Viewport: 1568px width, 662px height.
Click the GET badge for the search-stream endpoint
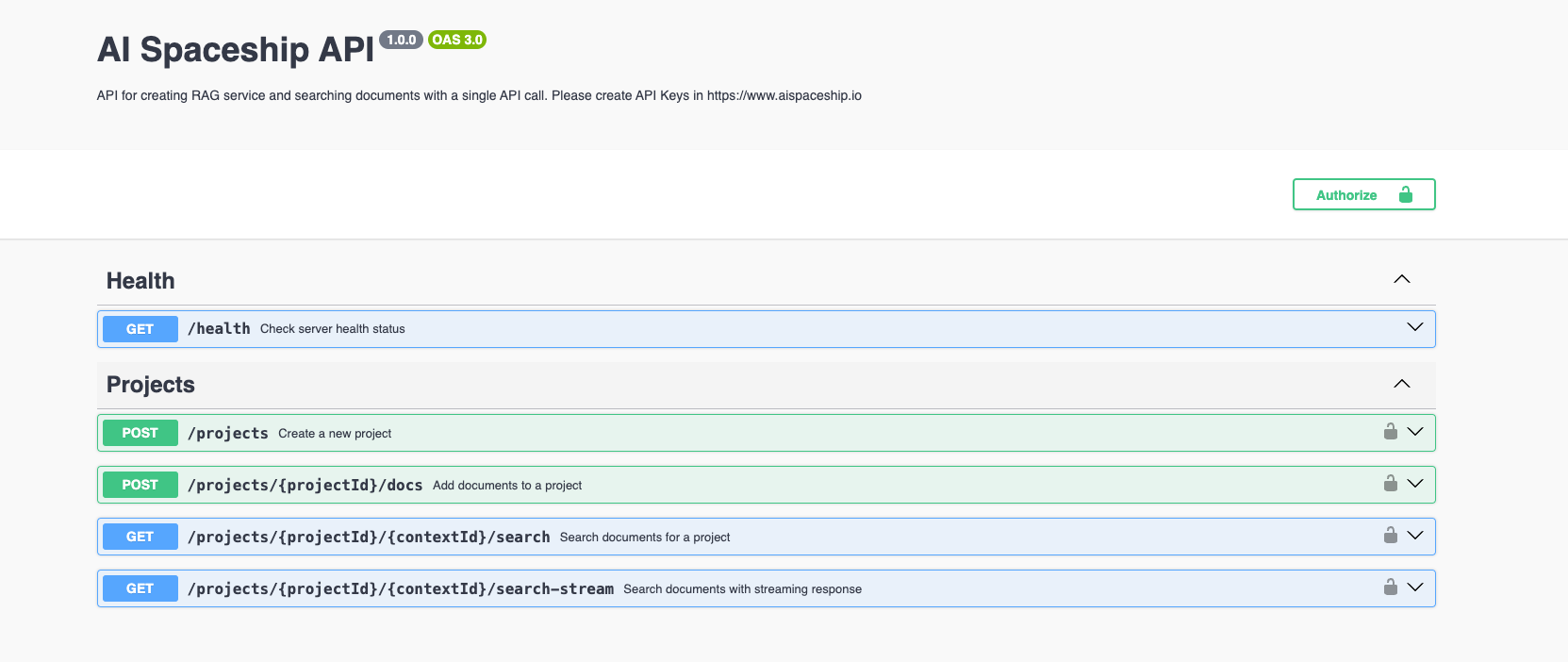(140, 588)
